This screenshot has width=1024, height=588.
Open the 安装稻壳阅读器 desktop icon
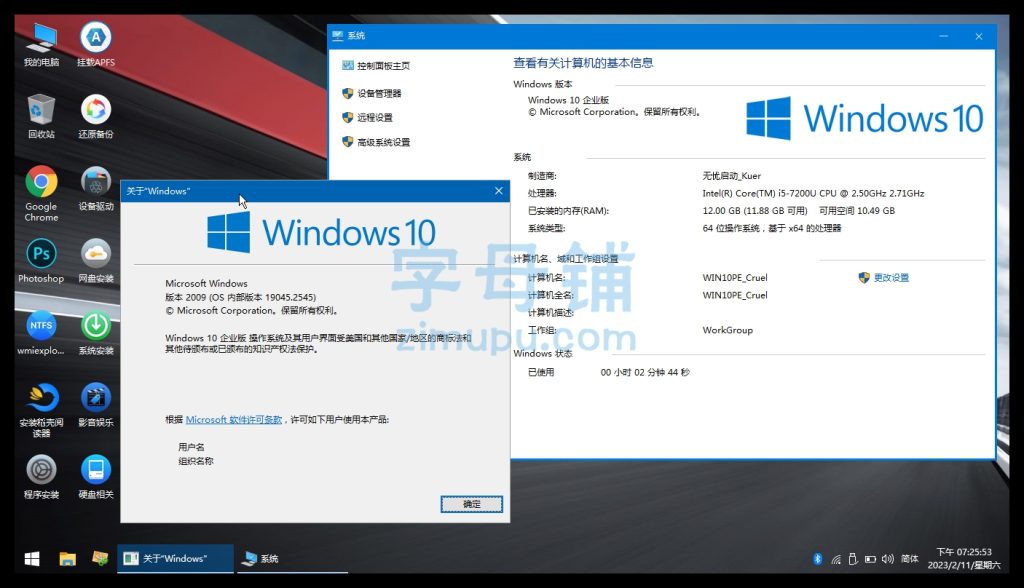pos(41,410)
